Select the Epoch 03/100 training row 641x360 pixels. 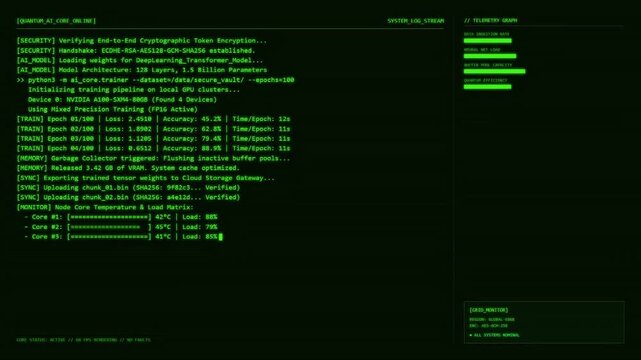coord(153,139)
